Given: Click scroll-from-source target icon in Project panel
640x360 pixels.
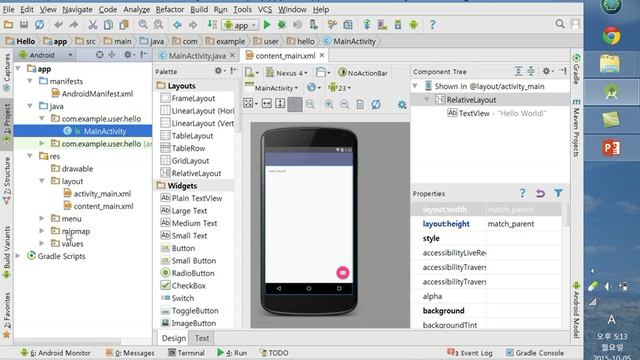Looking at the screenshot, I should pos(99,54).
